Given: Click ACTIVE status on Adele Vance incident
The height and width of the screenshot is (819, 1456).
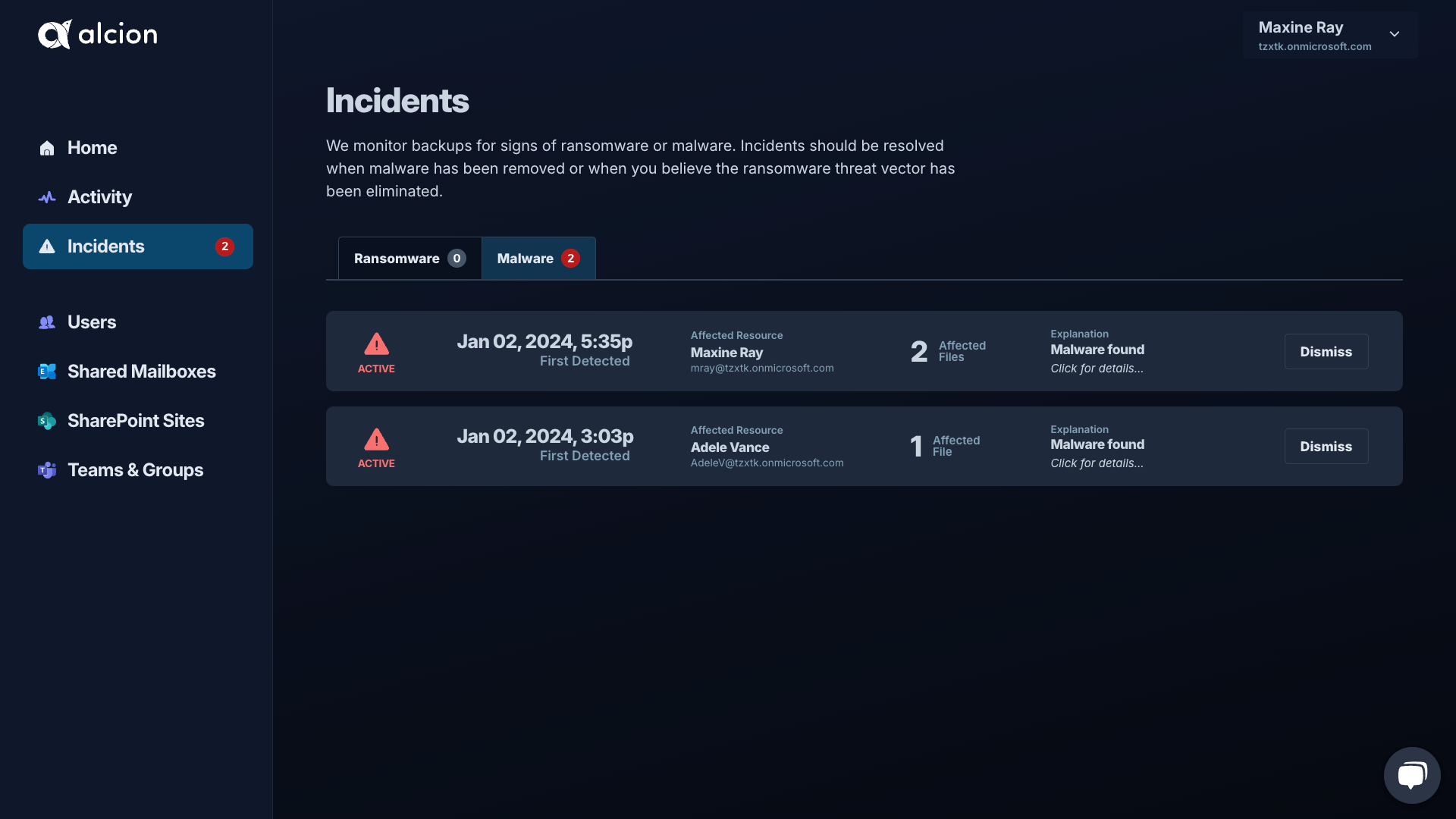Looking at the screenshot, I should (376, 463).
